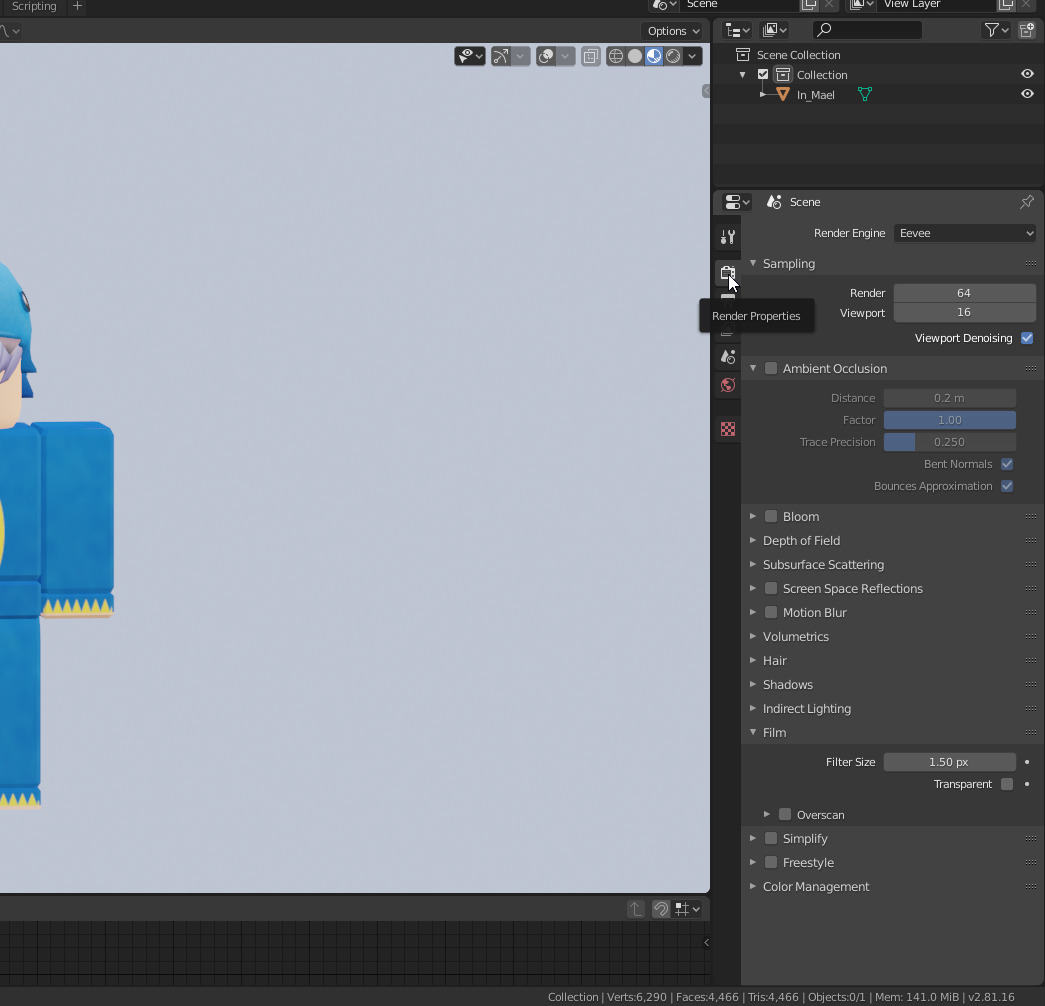Image resolution: width=1045 pixels, height=1006 pixels.
Task: Collapse the Collection tree item
Action: (742, 75)
